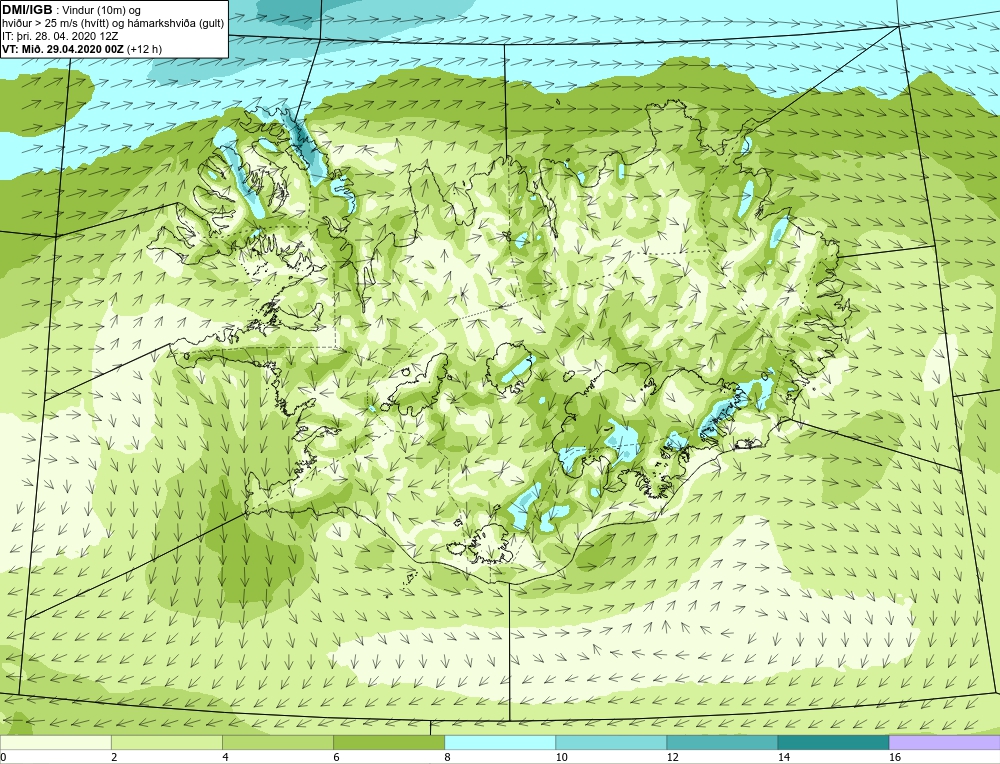Image resolution: width=1000 pixels, height=764 pixels.
Task: Click legend label '12' on the scale
Action: [672, 757]
